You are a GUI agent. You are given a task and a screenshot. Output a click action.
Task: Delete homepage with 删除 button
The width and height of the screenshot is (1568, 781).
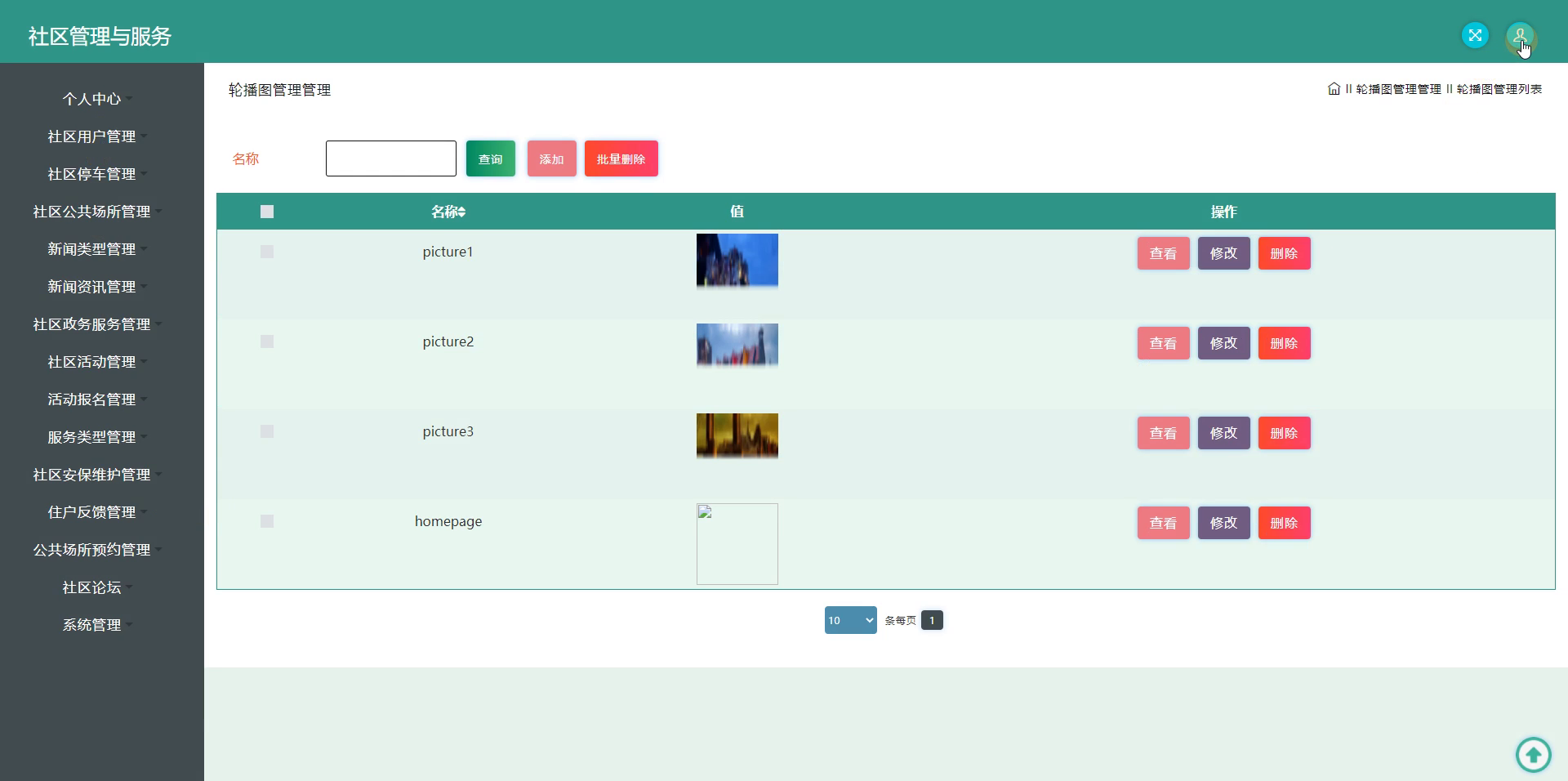coord(1285,523)
